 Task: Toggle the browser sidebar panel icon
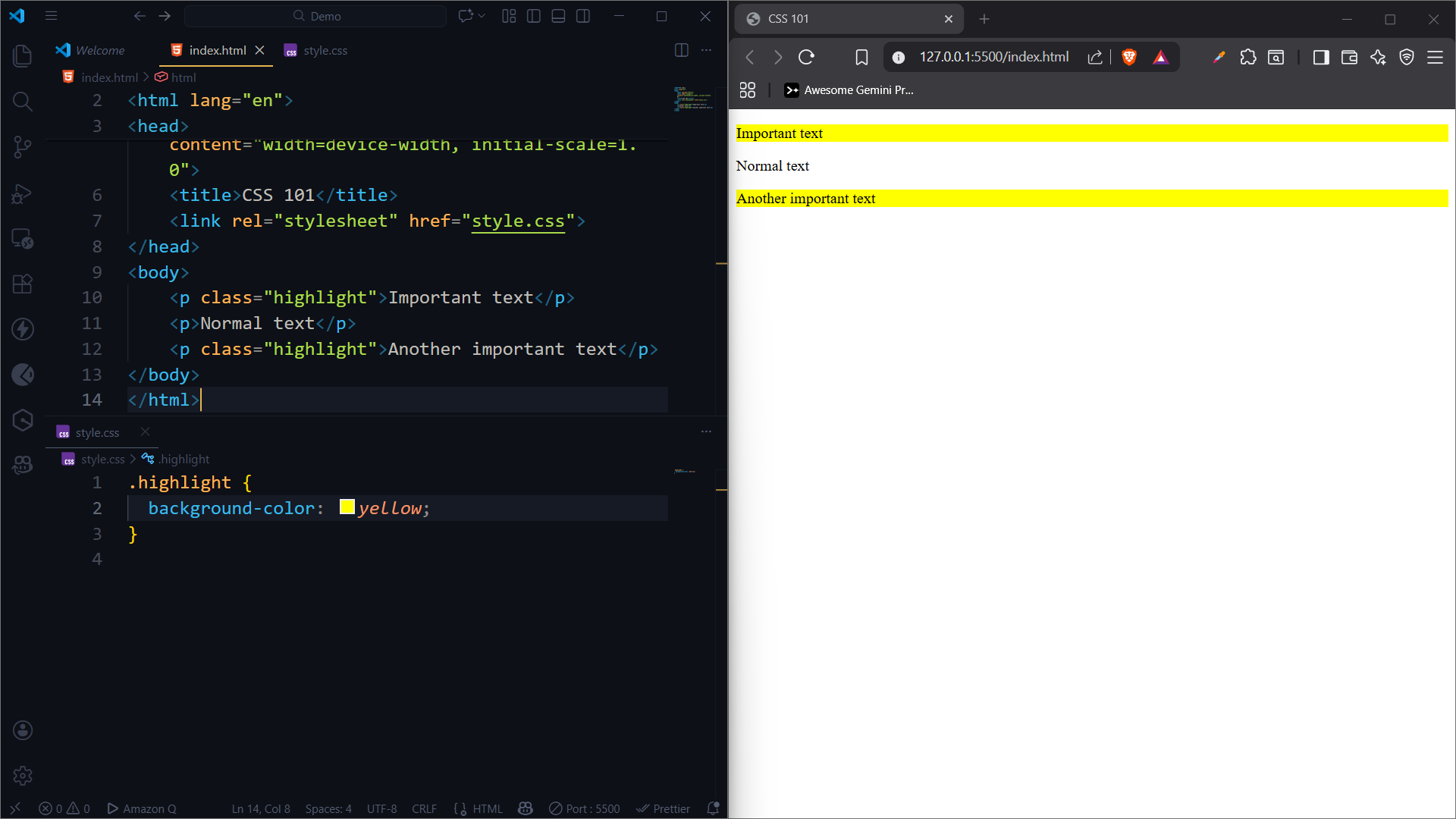[1321, 57]
